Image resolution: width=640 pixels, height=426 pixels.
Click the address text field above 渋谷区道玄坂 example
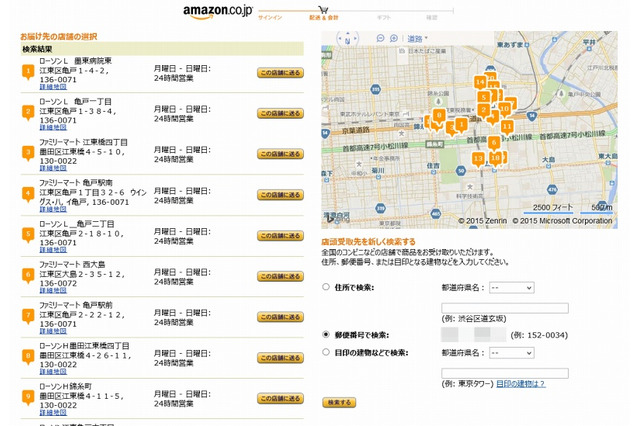tap(505, 308)
